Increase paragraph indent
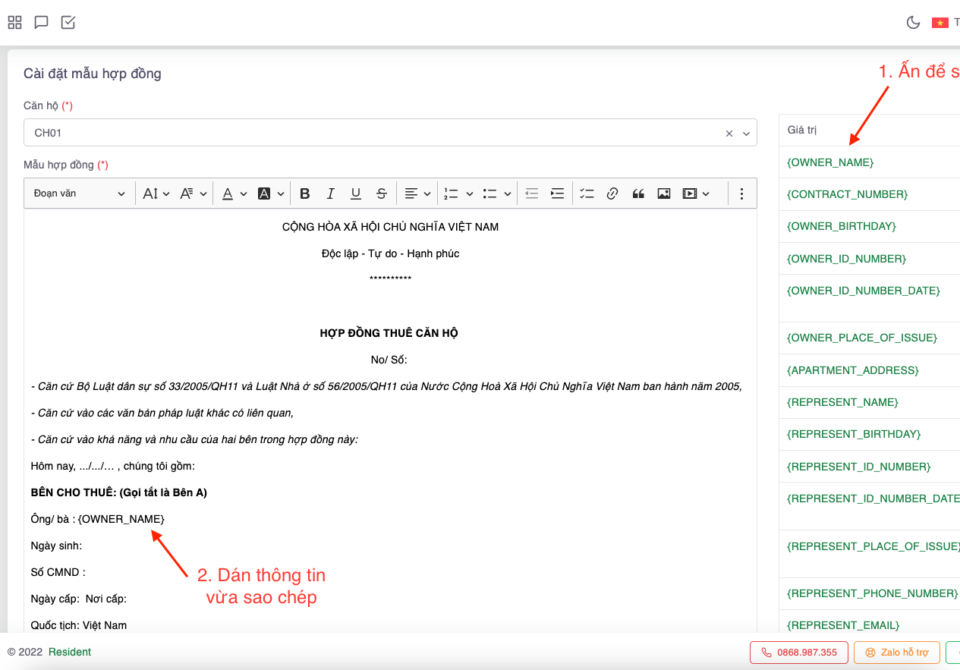The image size is (960, 670). pyautogui.click(x=558, y=194)
